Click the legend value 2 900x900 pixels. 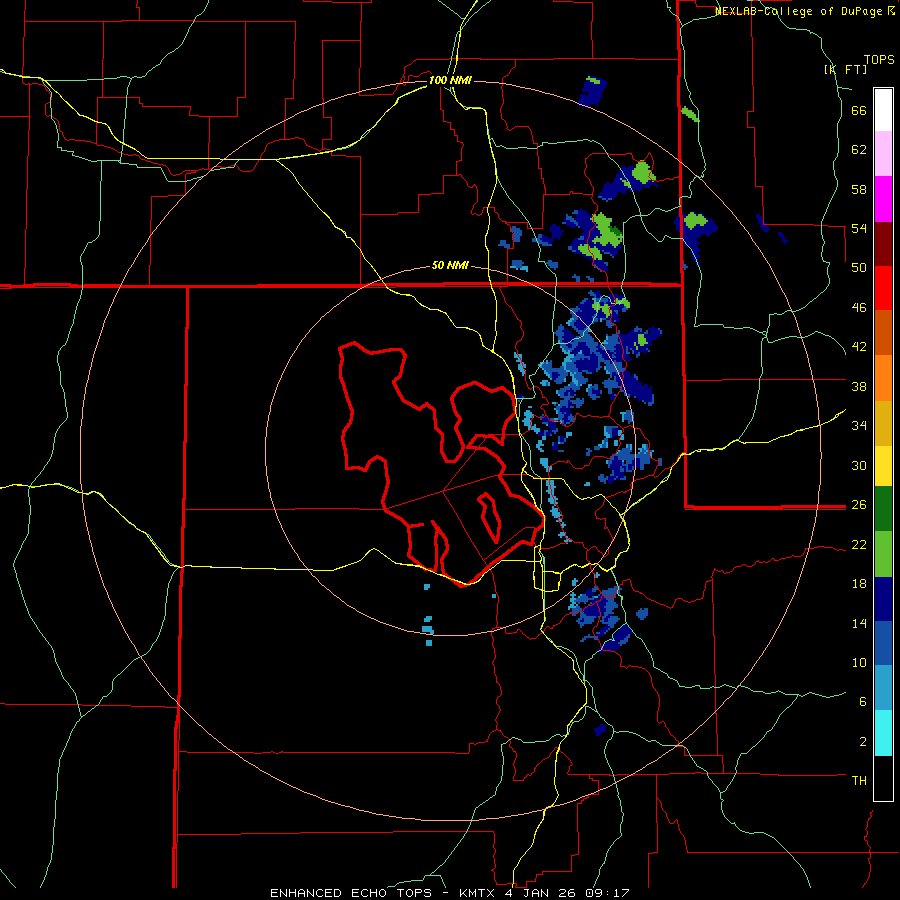click(863, 742)
